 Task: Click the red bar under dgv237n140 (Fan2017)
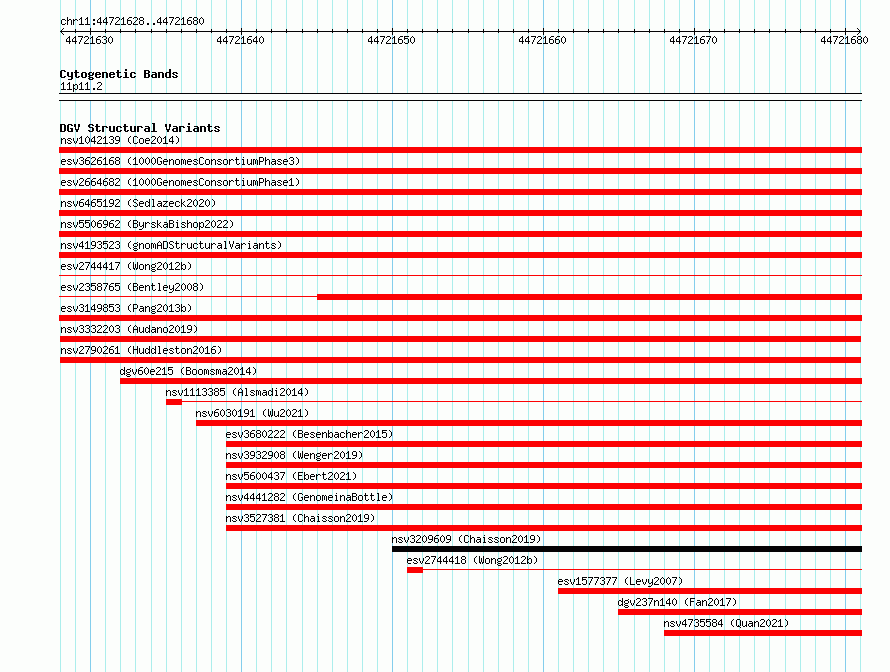point(740,612)
